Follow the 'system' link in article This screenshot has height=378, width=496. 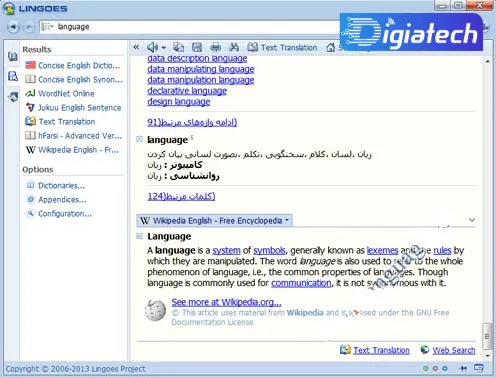226,250
